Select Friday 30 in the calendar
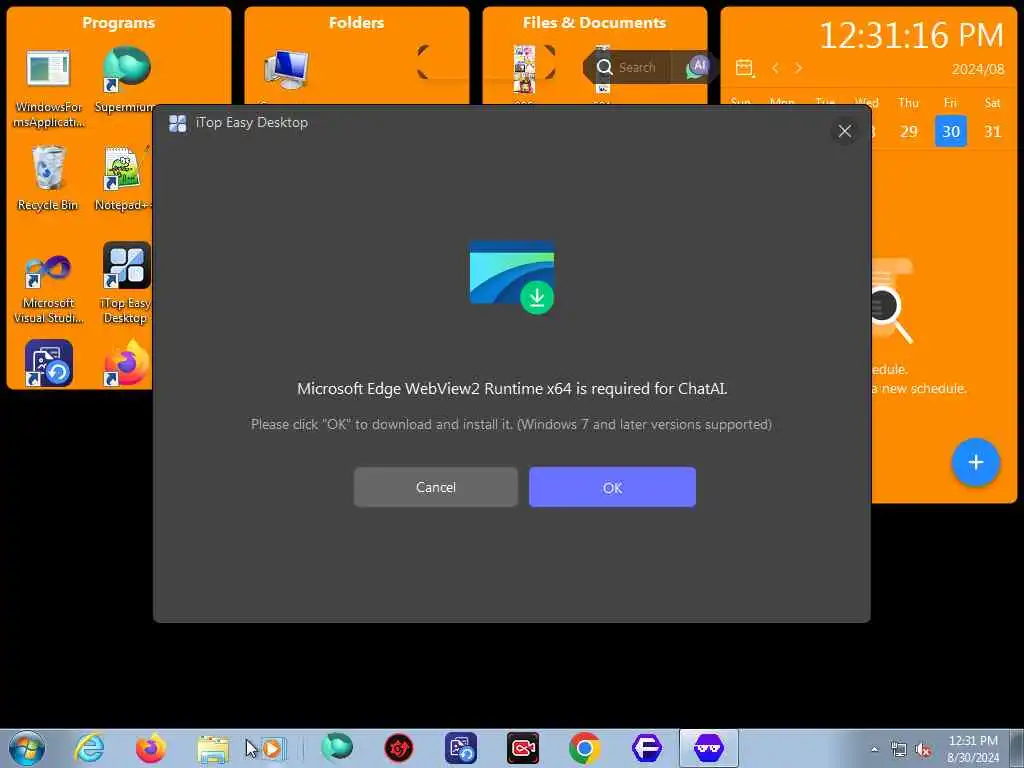The image size is (1024, 768). [x=951, y=131]
